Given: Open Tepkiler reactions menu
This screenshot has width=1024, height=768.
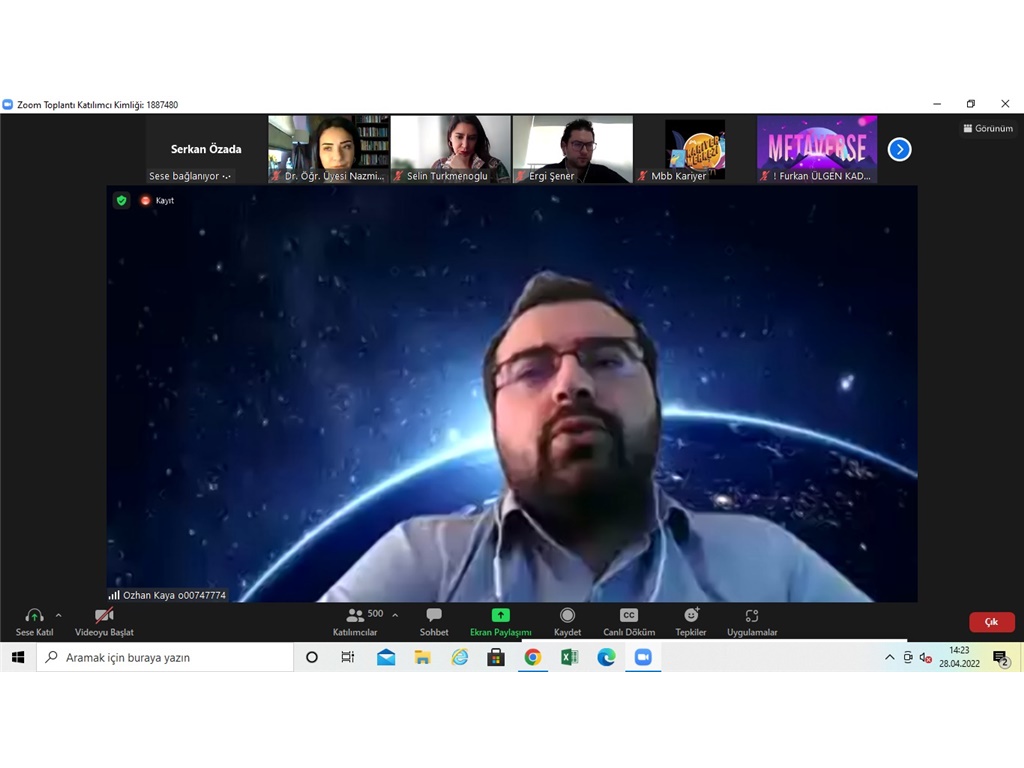Looking at the screenshot, I should pos(691,622).
